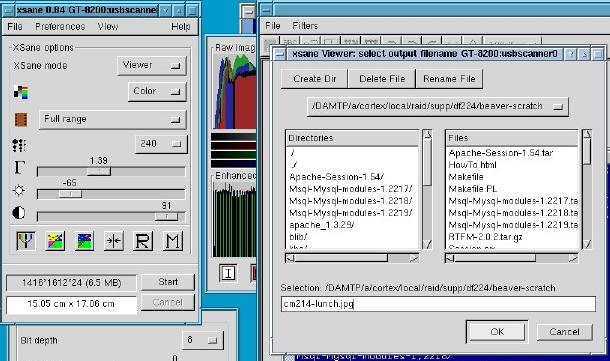
Task: Click the store settings M icon
Action: (x=172, y=240)
